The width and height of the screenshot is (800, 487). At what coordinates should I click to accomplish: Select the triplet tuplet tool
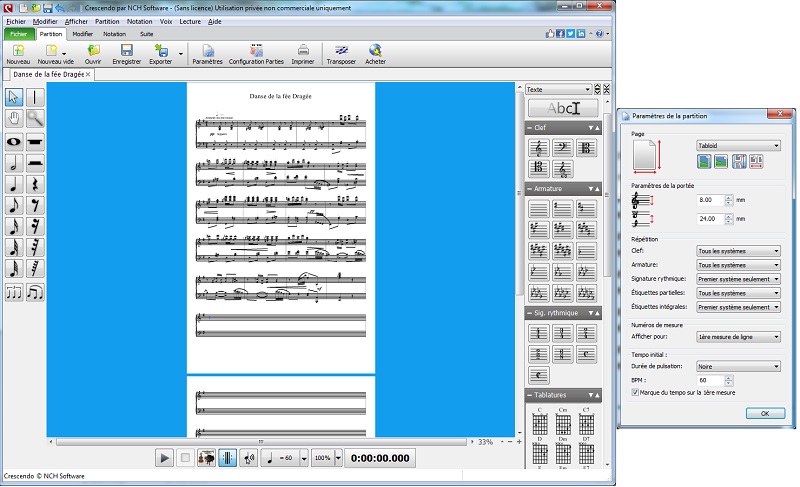14,292
